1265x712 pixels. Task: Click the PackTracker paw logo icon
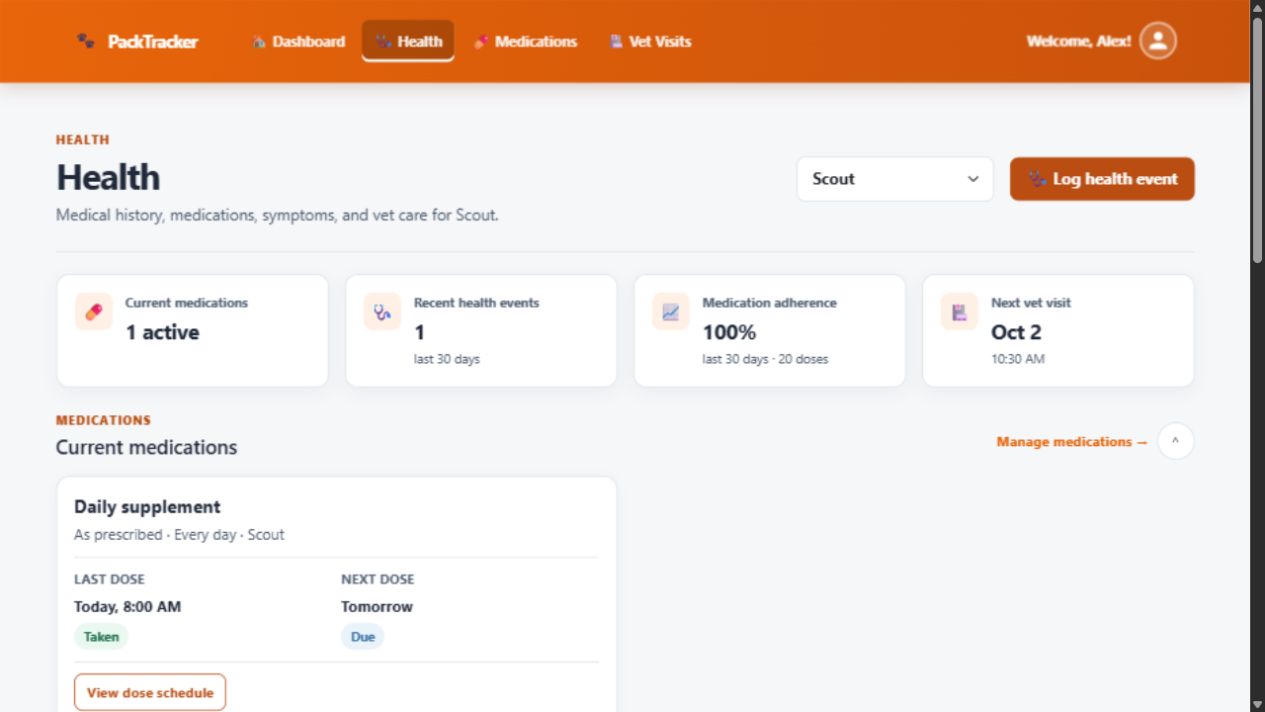click(86, 41)
